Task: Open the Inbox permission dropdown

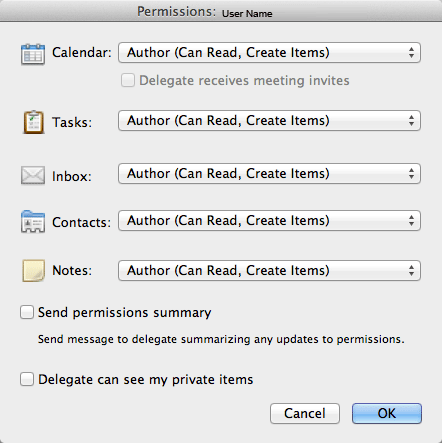Action: pos(269,173)
